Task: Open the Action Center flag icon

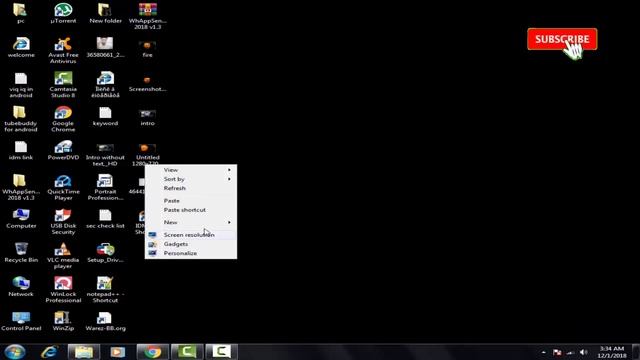Action: [557, 352]
